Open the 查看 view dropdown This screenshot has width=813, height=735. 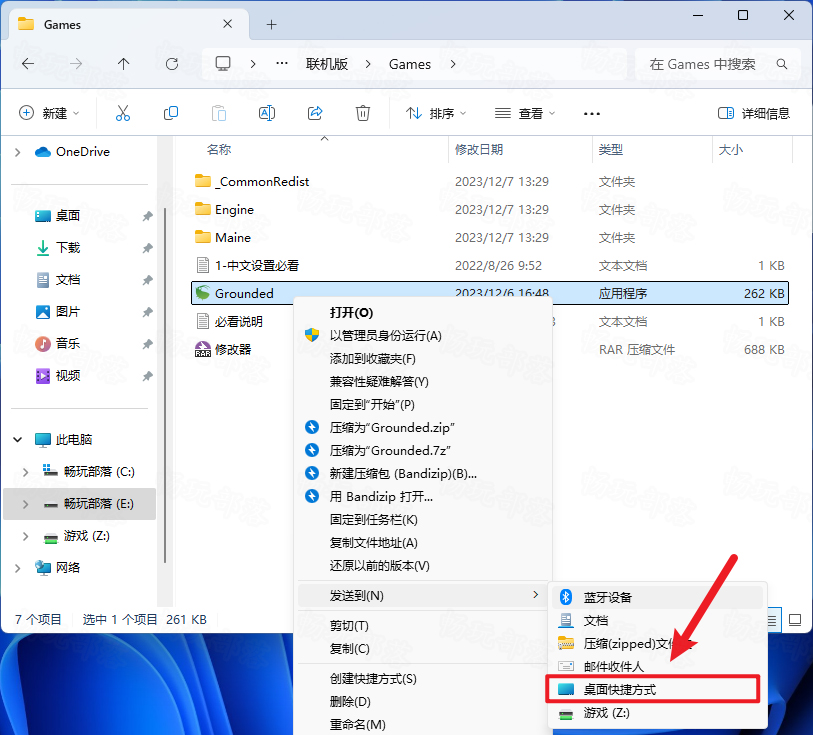tap(525, 113)
